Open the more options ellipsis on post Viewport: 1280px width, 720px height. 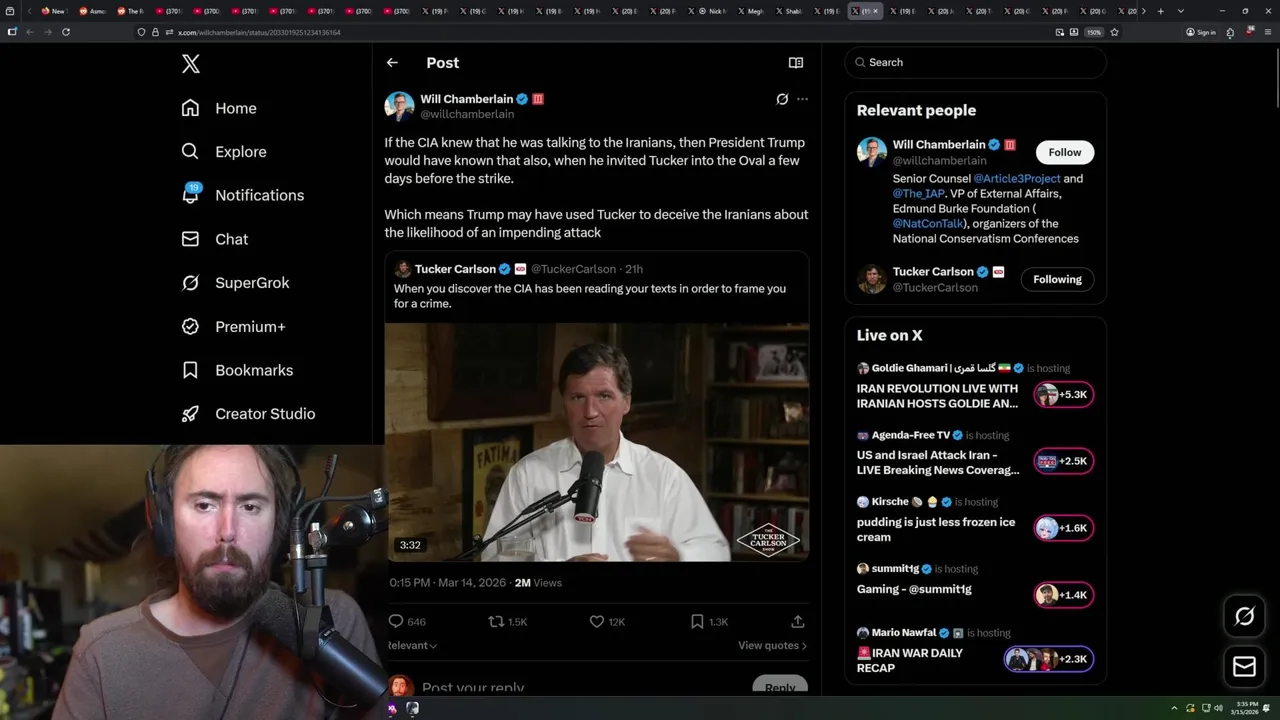tap(802, 99)
